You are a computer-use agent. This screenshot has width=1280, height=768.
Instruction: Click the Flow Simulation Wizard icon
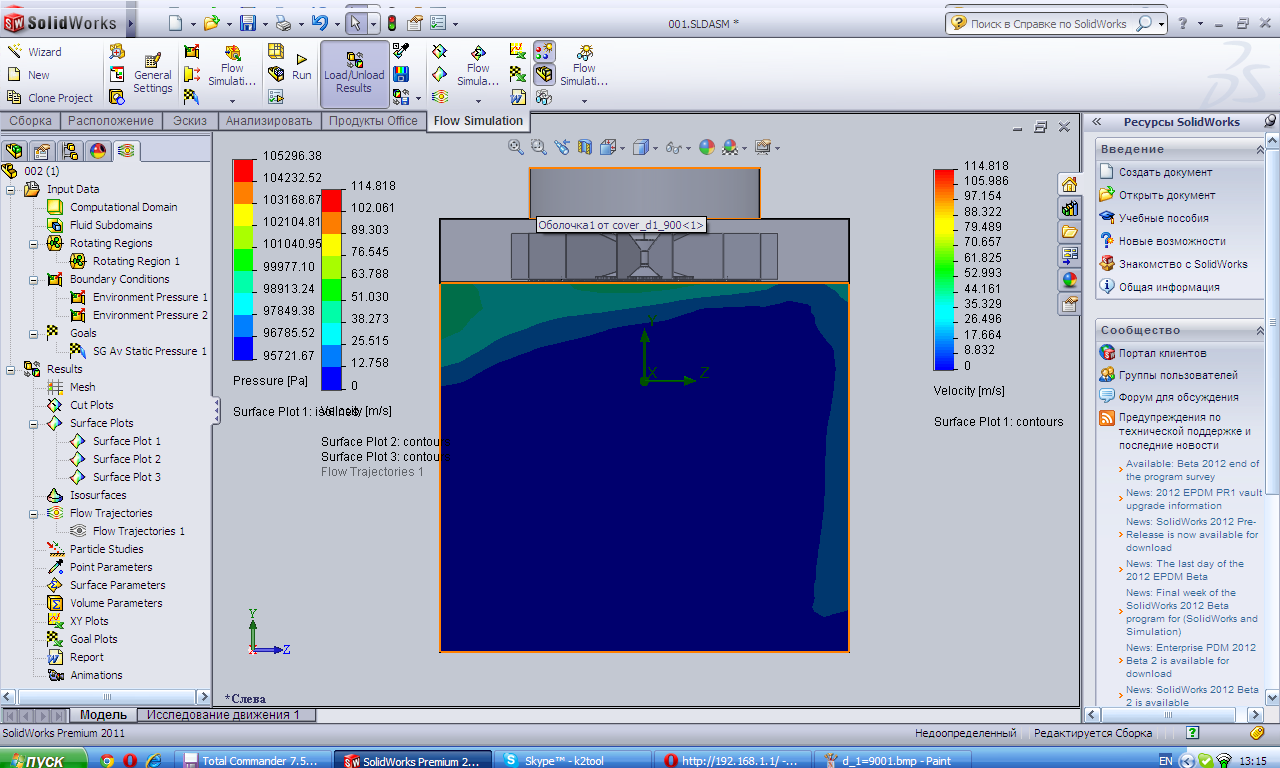[15, 52]
